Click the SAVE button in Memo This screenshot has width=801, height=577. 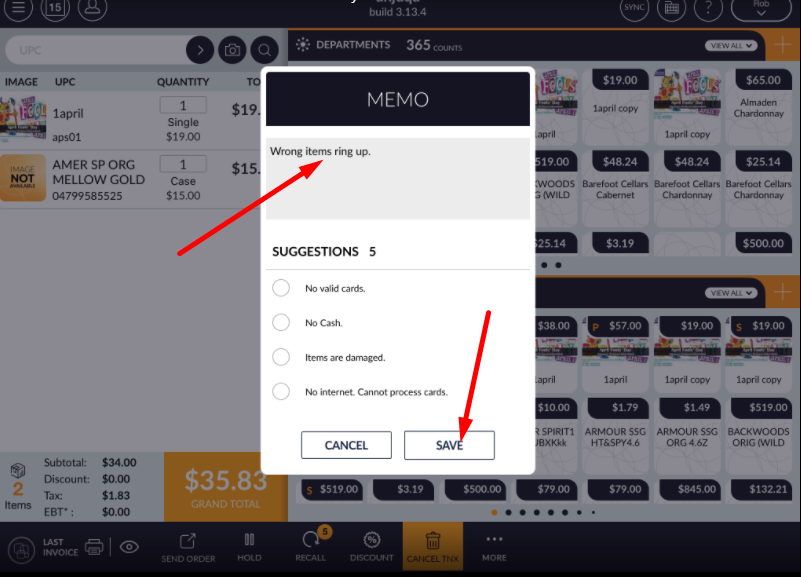point(449,445)
